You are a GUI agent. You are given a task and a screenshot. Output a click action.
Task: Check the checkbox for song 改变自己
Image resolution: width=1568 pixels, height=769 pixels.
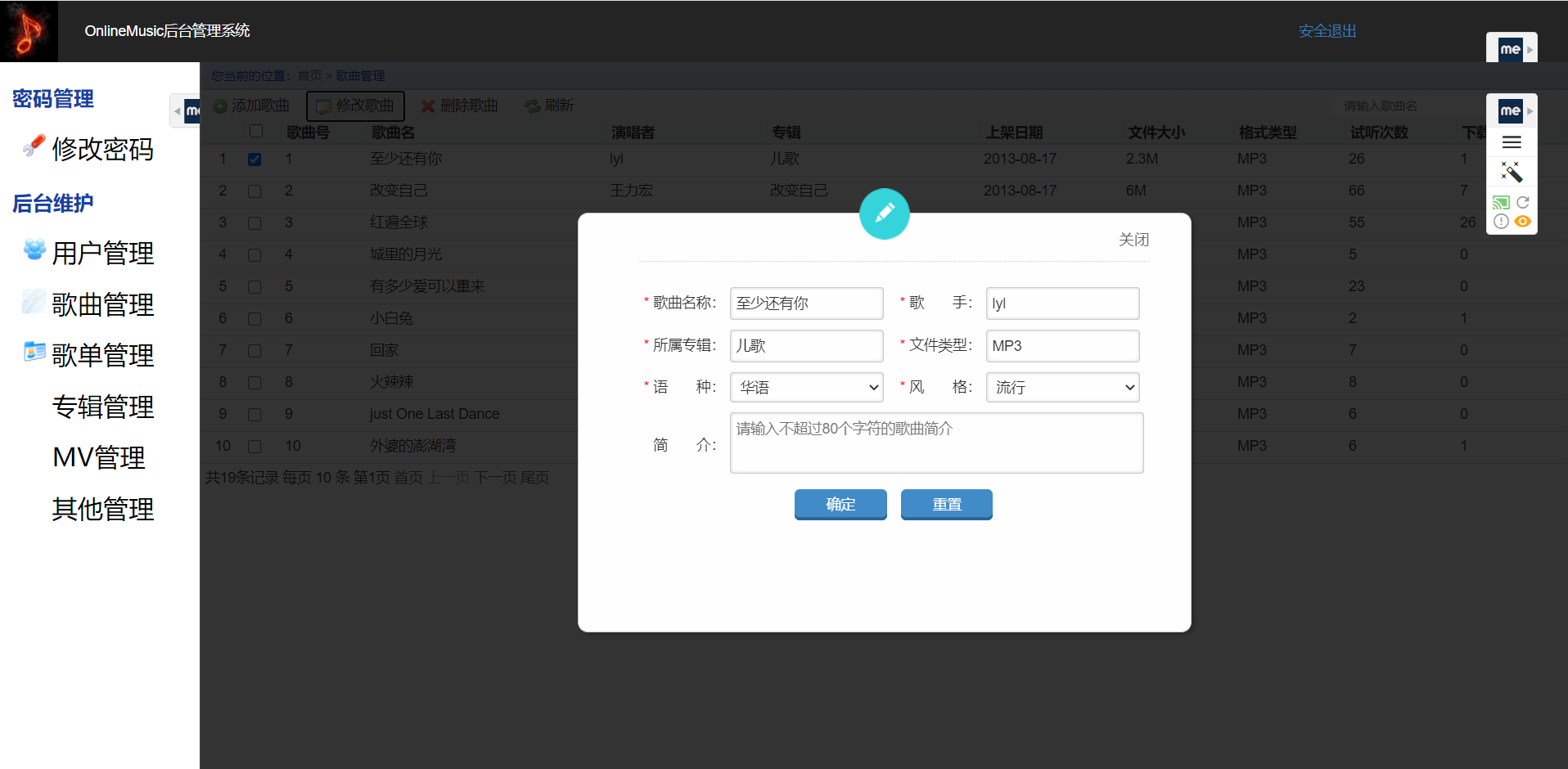pyautogui.click(x=255, y=190)
